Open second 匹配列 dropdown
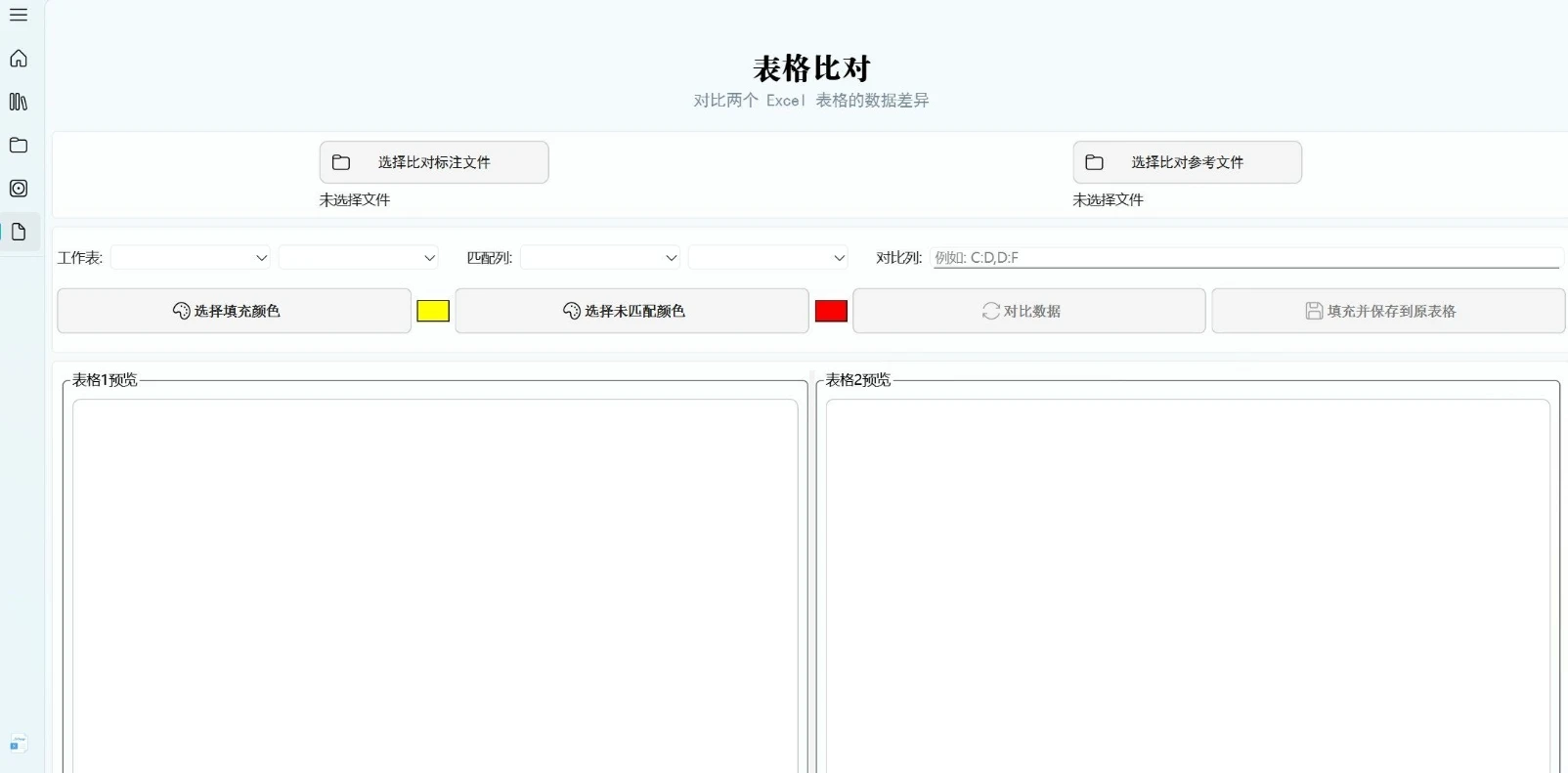This screenshot has height=773, width=1568. [768, 258]
